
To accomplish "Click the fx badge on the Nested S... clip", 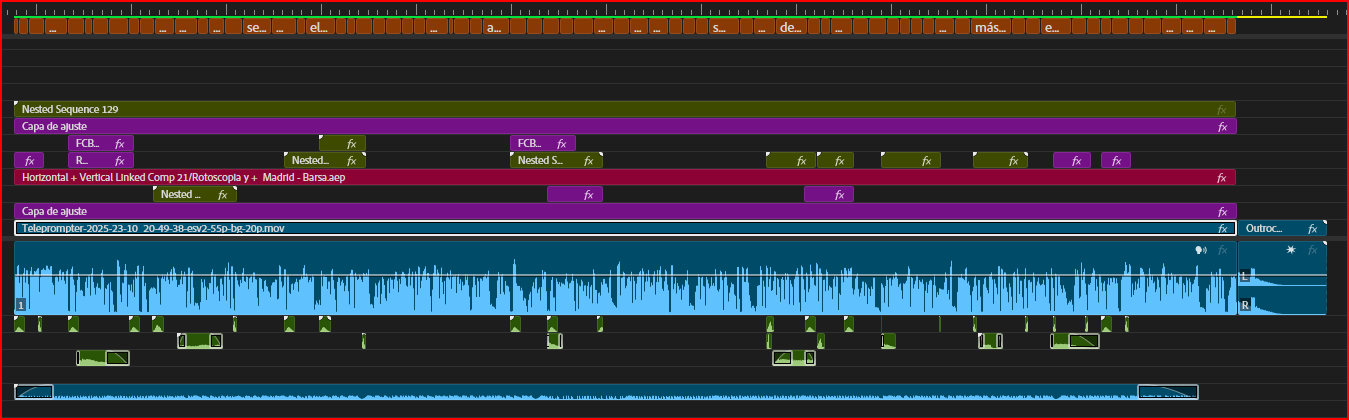I will pos(590,160).
